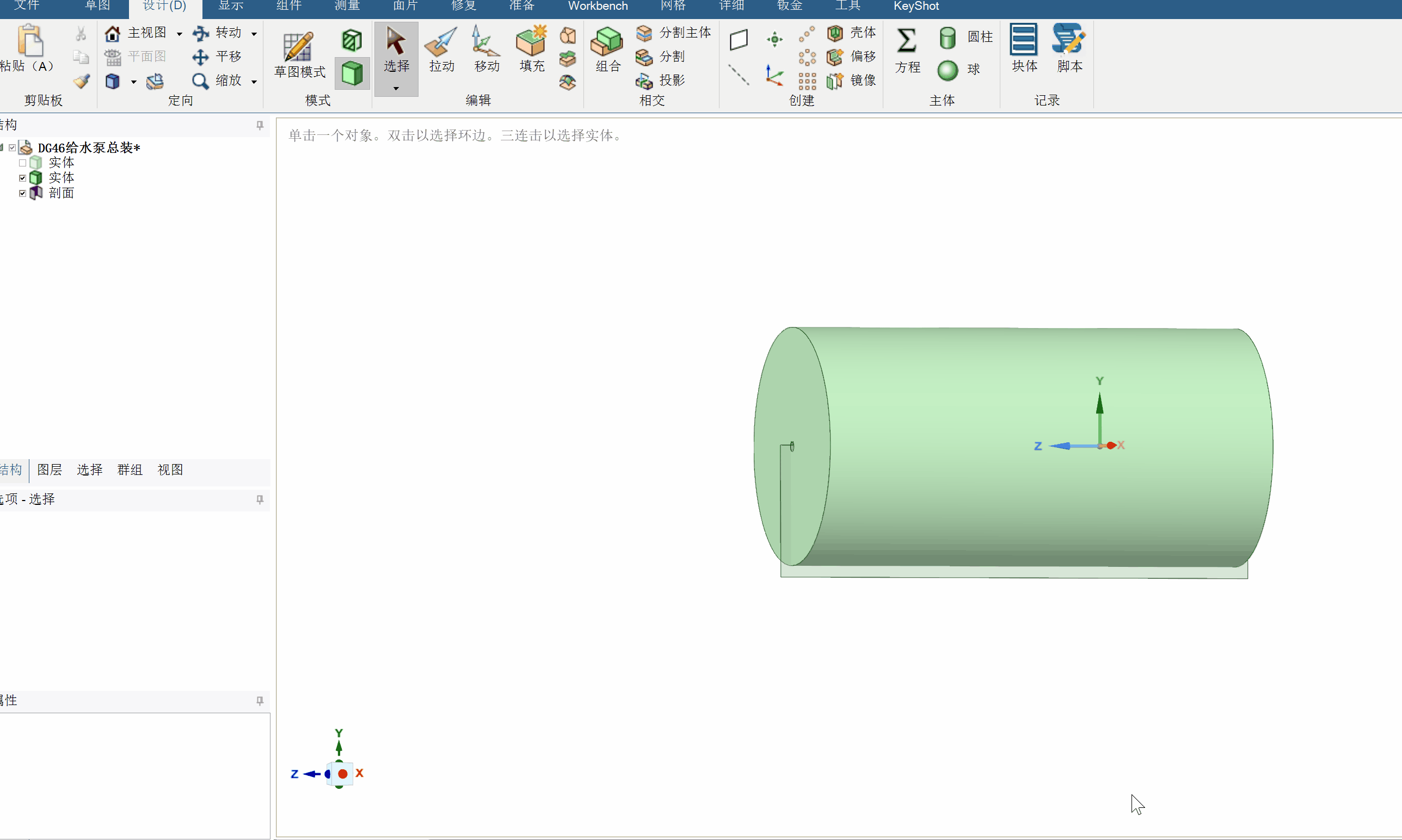Expand the 主视图 dropdown arrow

(x=180, y=34)
